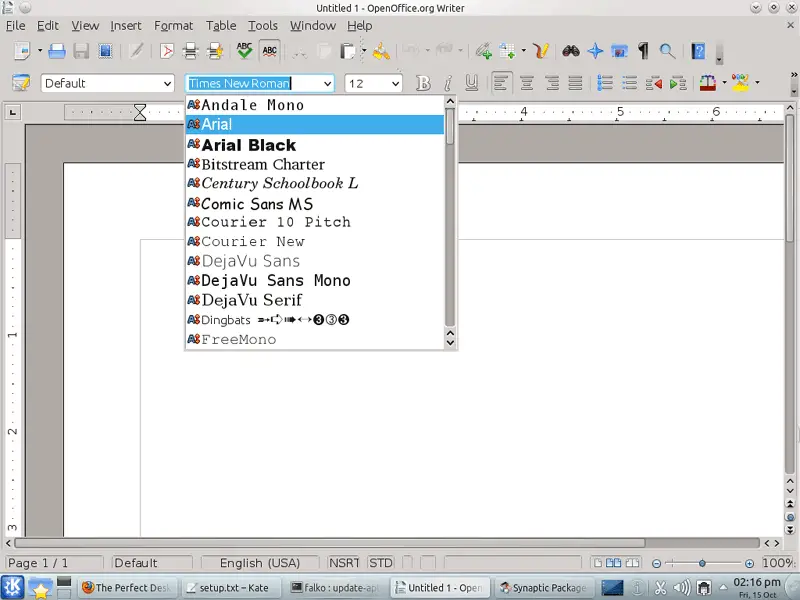
Task: Show Draw Functions icon
Action: point(541,51)
